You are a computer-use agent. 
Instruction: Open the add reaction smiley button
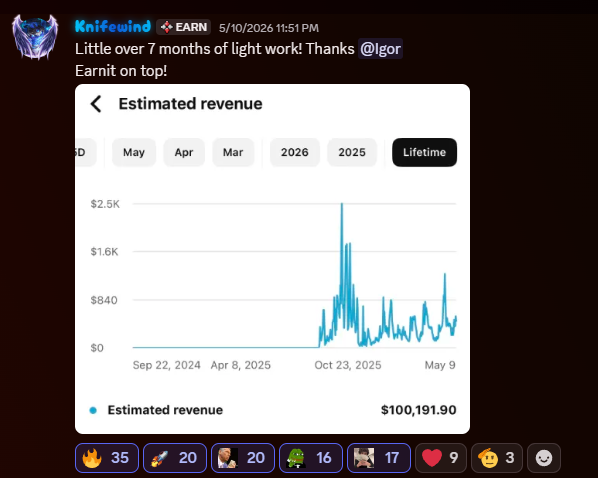click(x=543, y=458)
